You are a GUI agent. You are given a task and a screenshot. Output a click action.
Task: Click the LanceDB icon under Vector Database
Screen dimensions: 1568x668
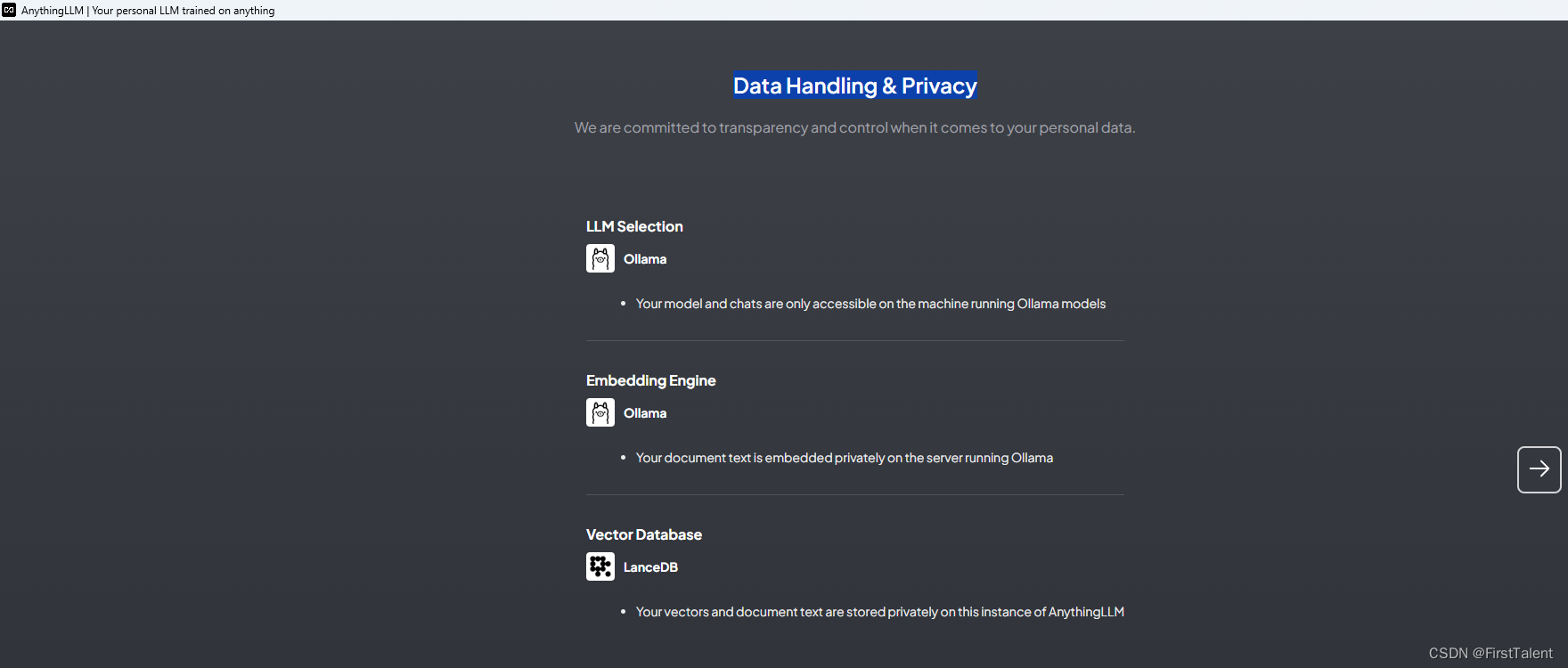600,566
